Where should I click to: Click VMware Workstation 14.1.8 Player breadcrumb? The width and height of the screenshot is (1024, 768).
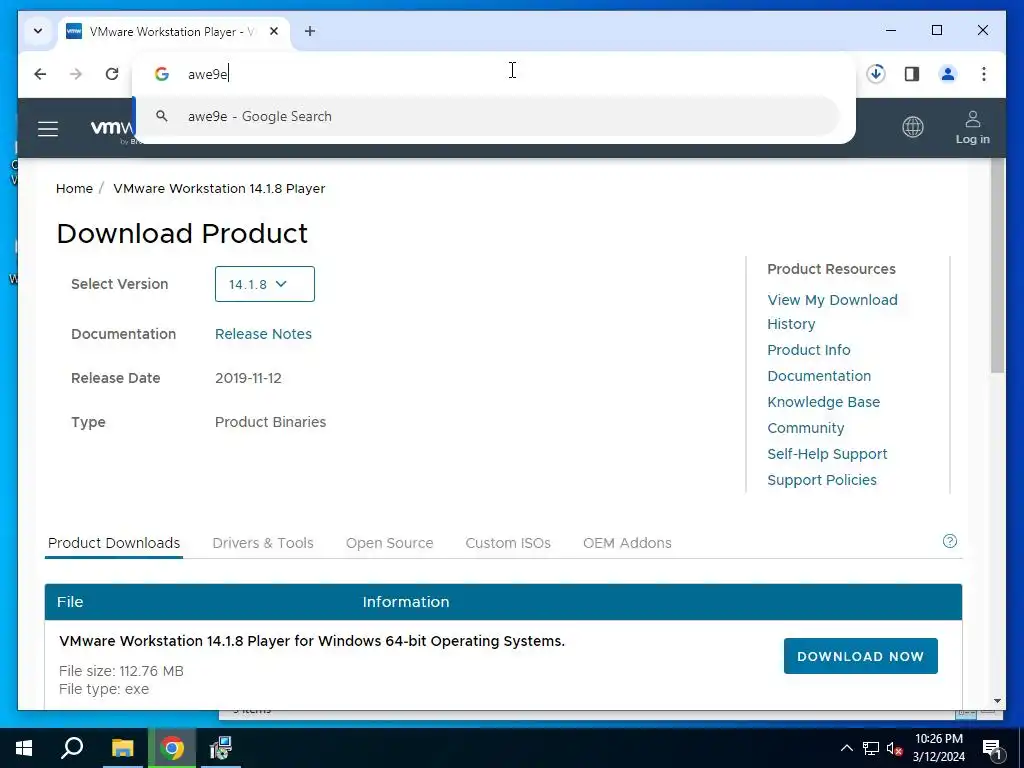pyautogui.click(x=219, y=188)
